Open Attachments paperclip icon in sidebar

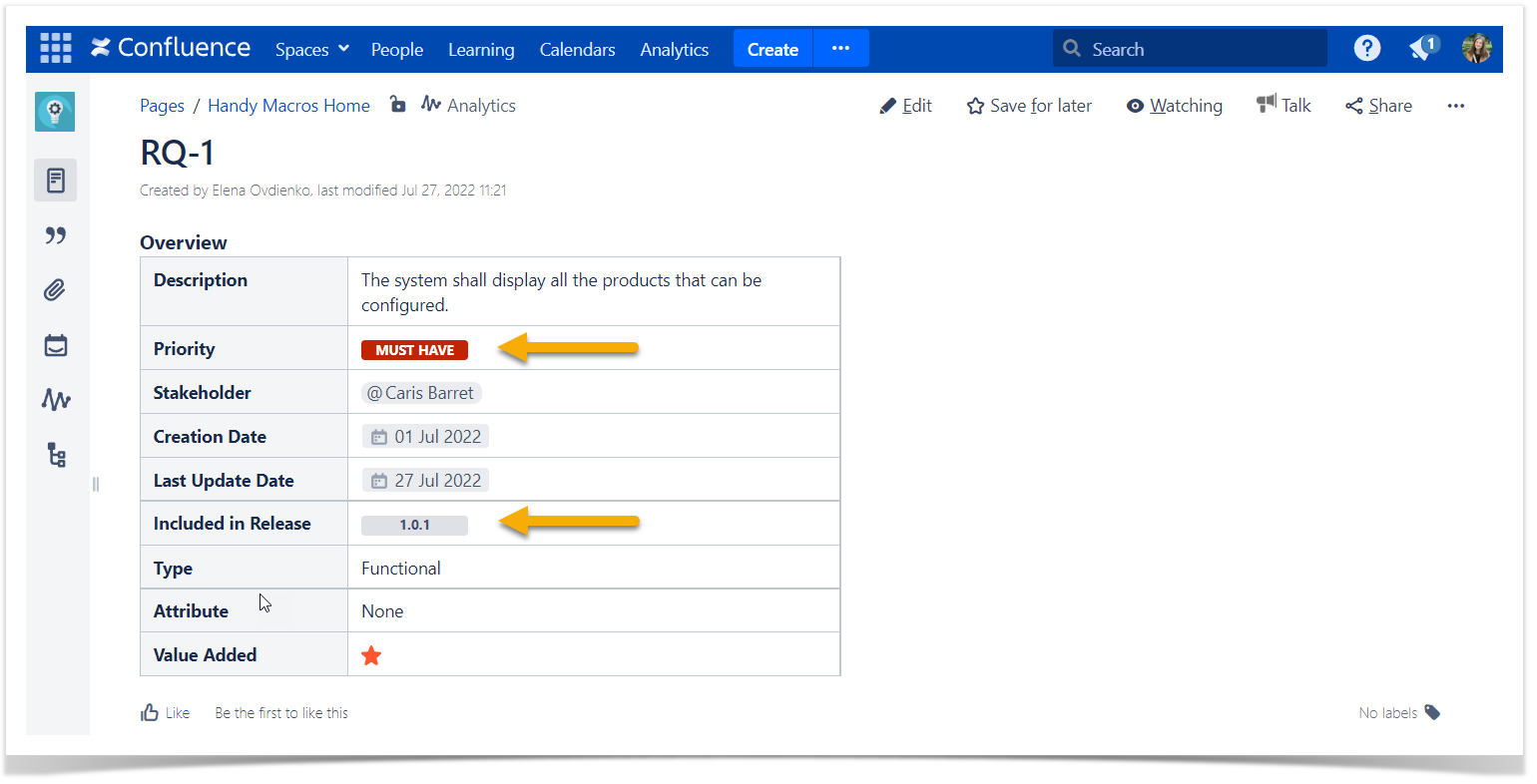(x=56, y=290)
